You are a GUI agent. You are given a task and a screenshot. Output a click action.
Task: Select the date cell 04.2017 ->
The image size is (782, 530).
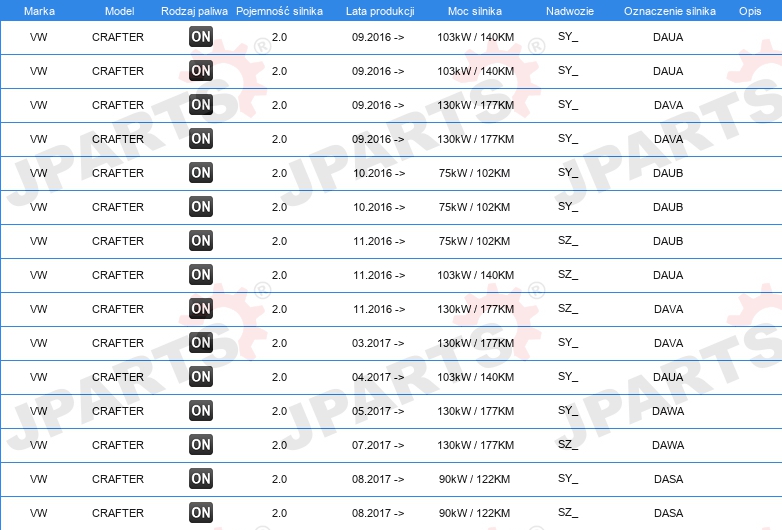[378, 377]
